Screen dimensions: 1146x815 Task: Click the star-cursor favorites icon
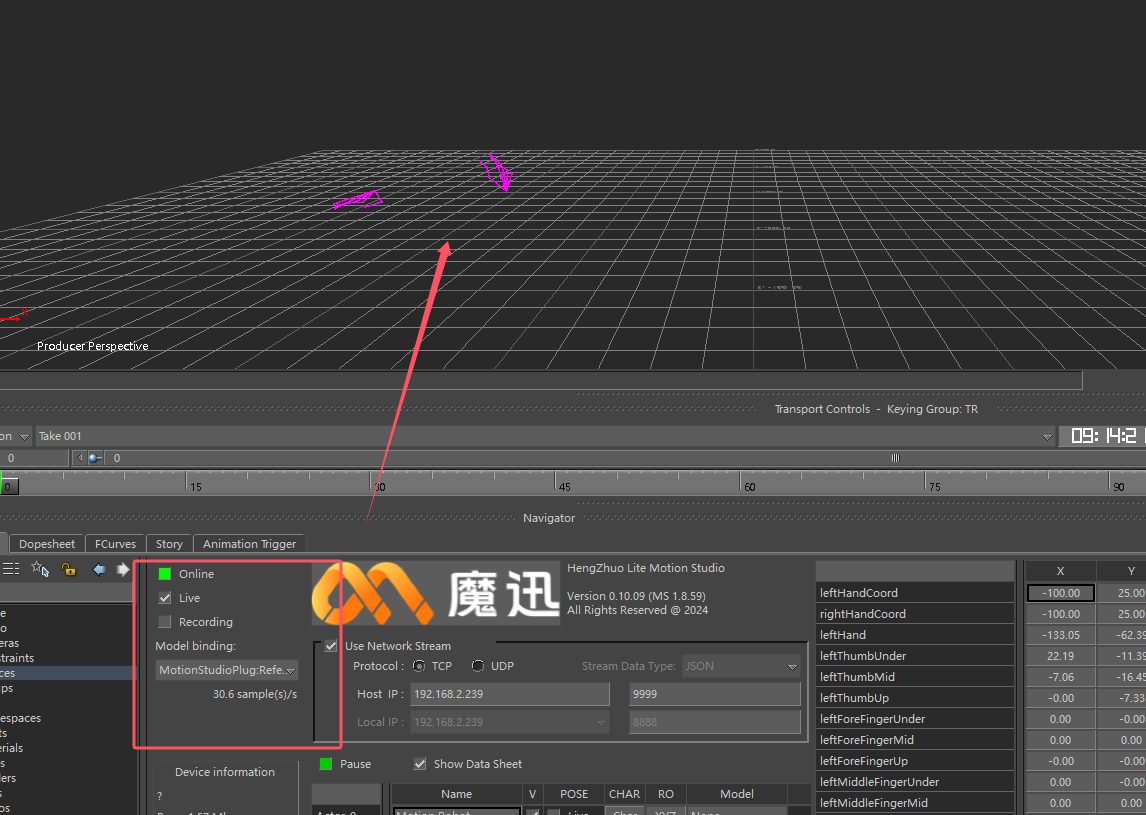point(40,569)
